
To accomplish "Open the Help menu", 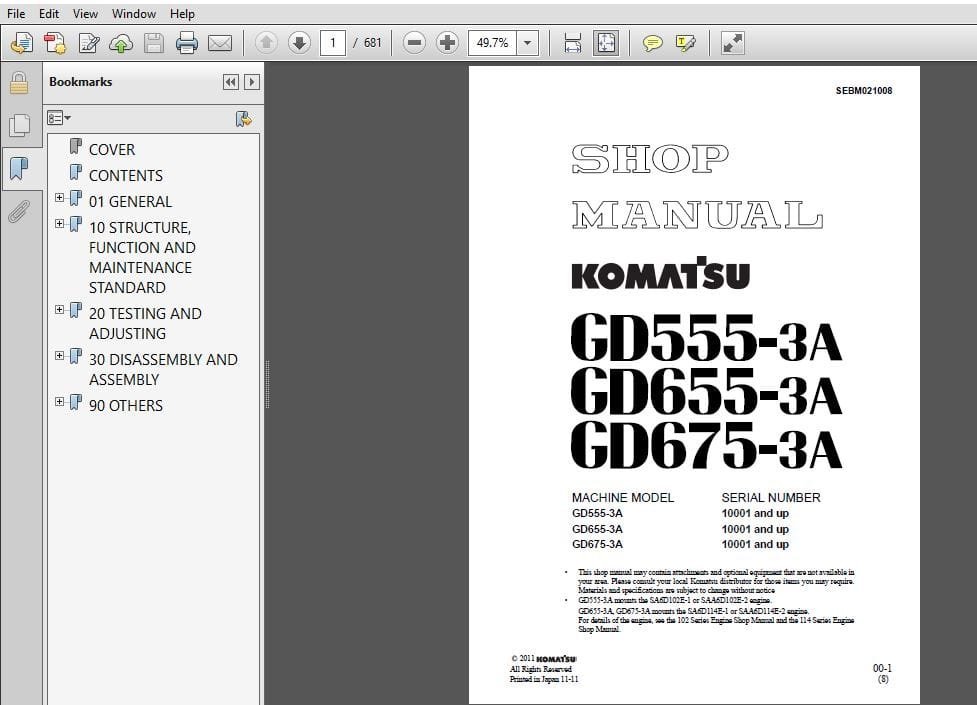I will tap(182, 14).
